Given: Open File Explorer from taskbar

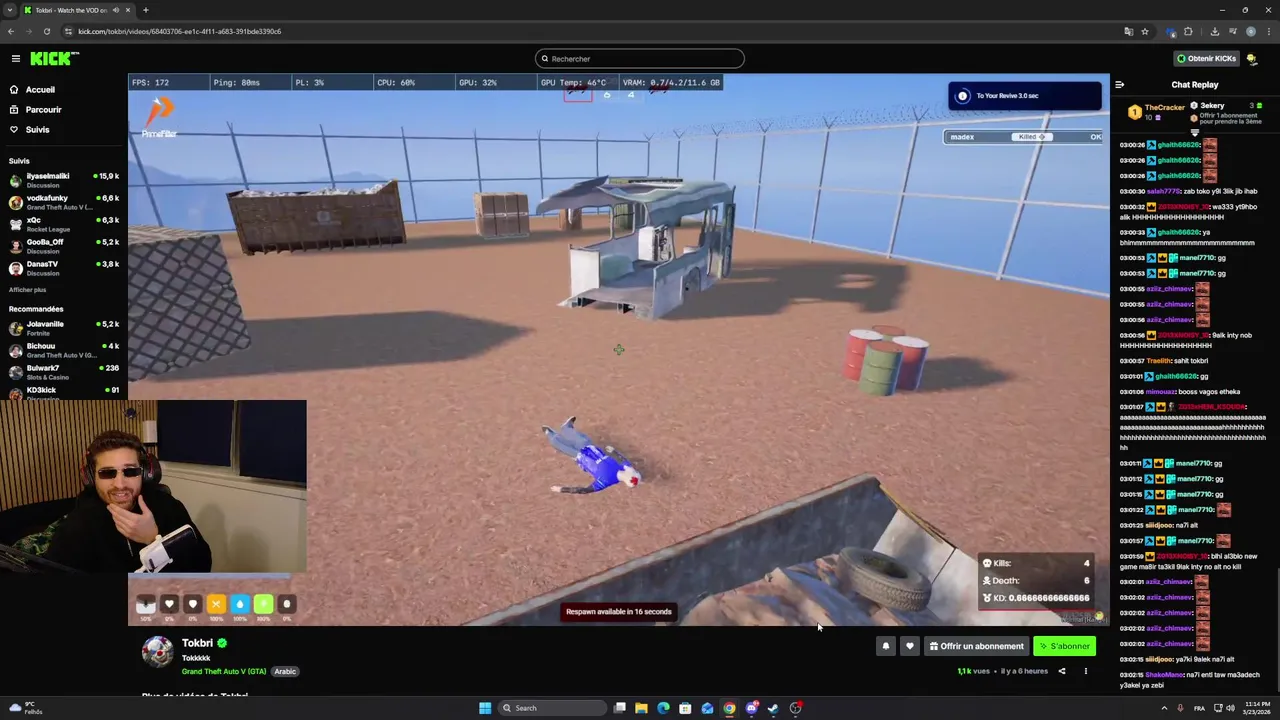Looking at the screenshot, I should (x=641, y=708).
